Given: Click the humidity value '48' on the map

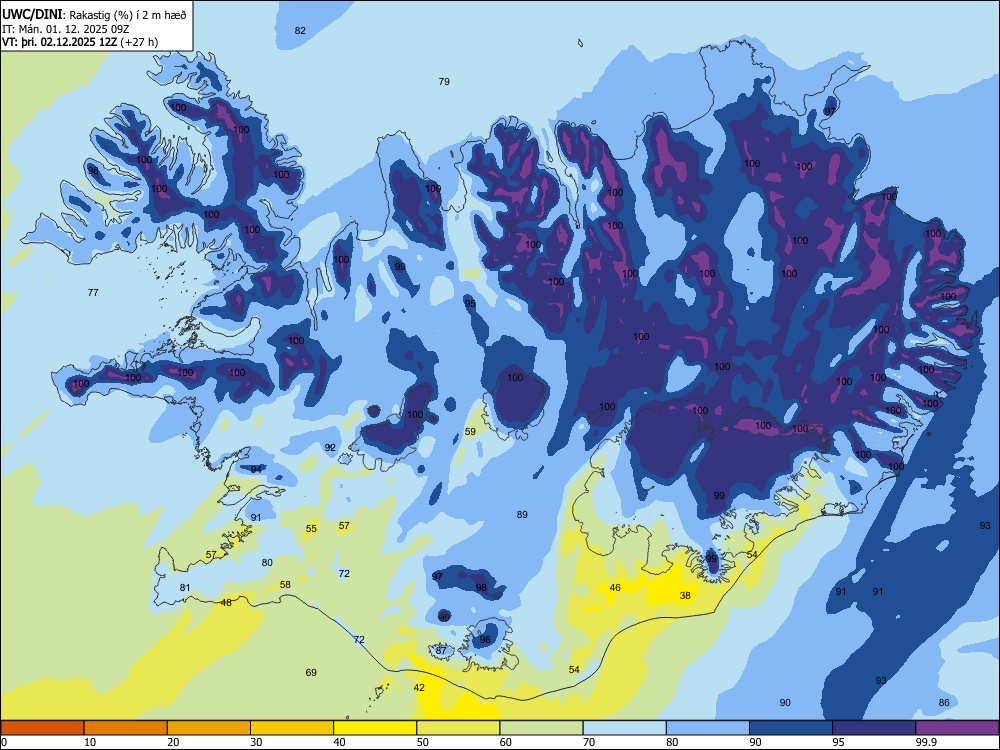Looking at the screenshot, I should (x=226, y=603).
